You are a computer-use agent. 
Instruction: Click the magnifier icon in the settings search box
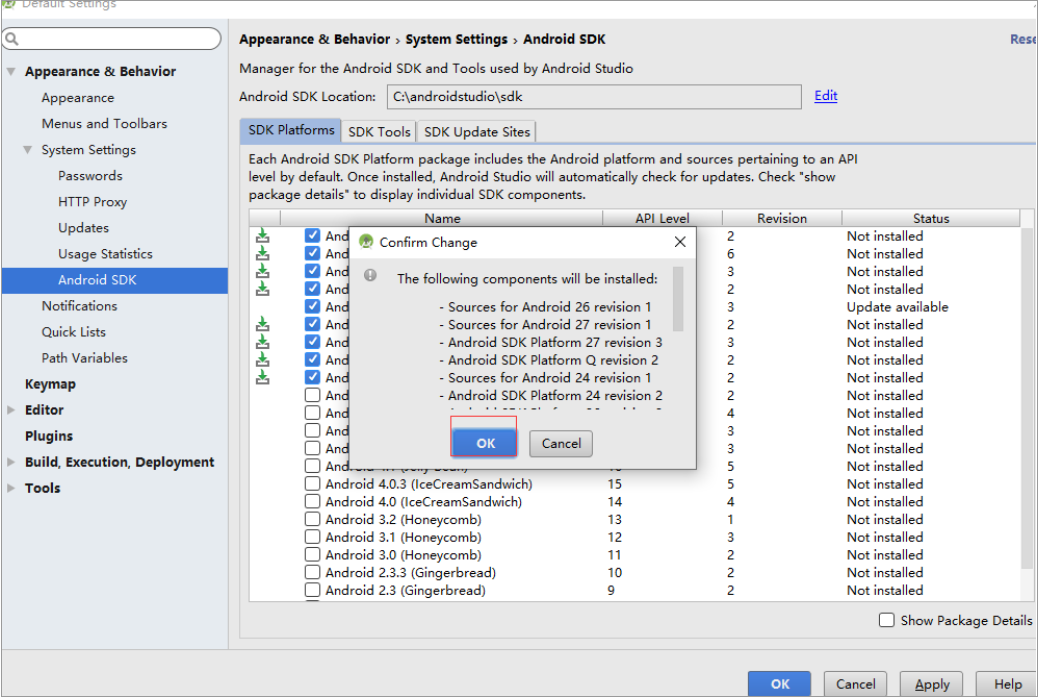pyautogui.click(x=12, y=39)
